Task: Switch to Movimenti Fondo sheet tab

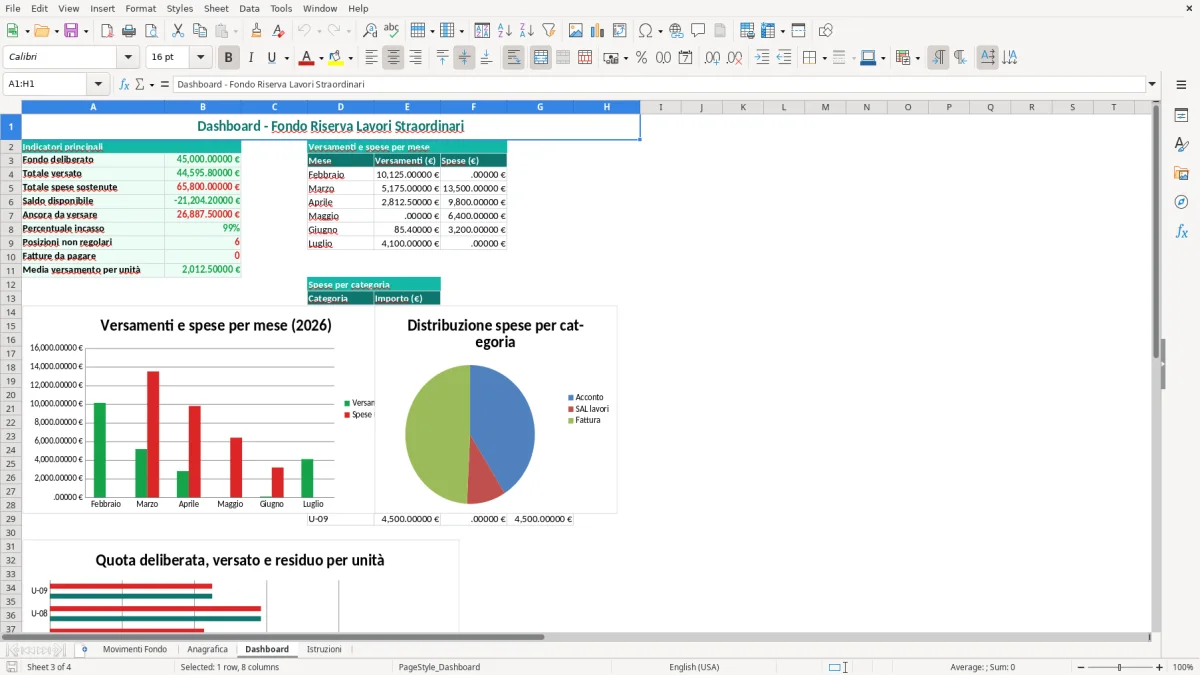Action: [135, 649]
